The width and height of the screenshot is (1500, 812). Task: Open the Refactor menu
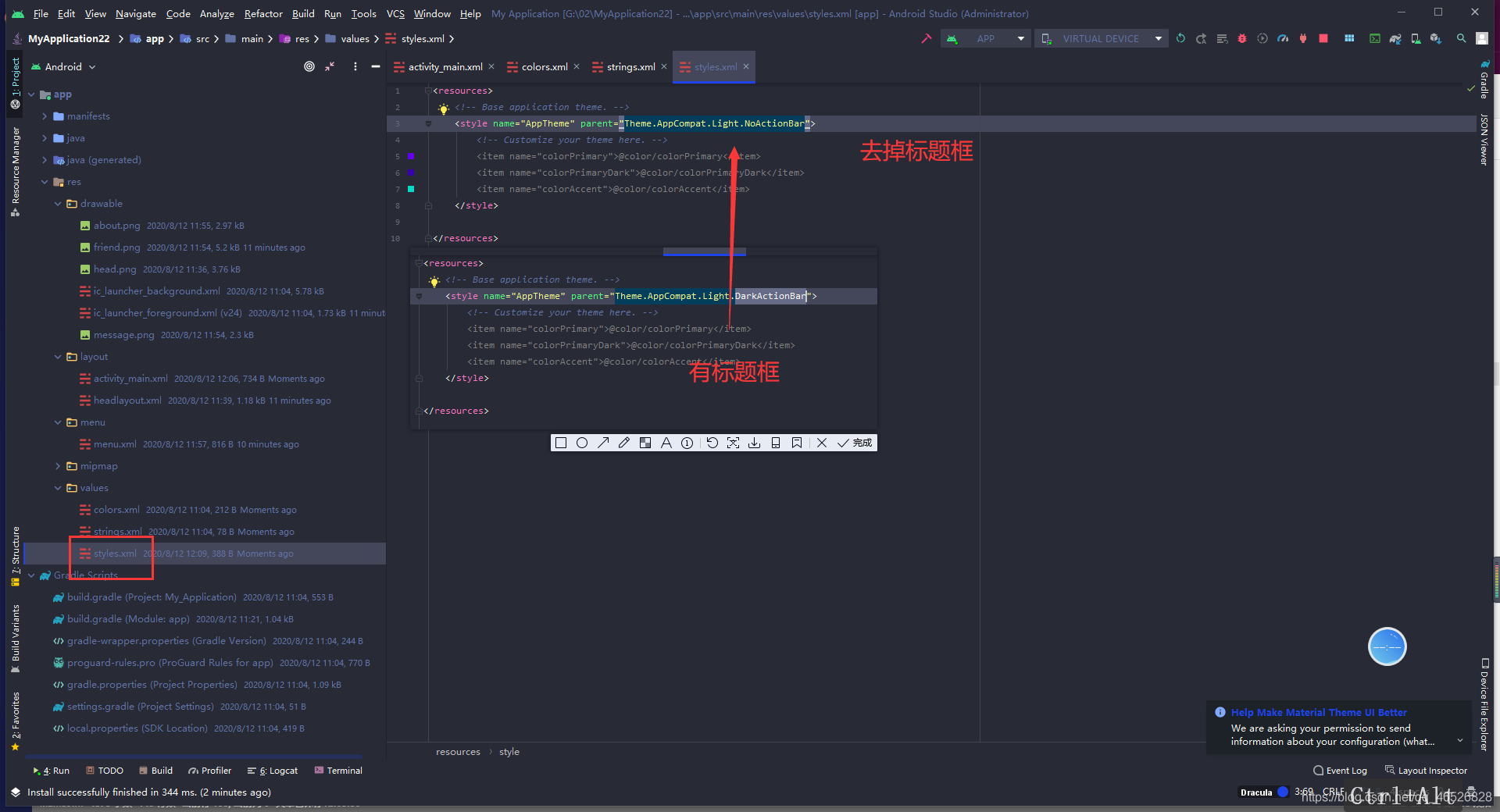click(263, 14)
